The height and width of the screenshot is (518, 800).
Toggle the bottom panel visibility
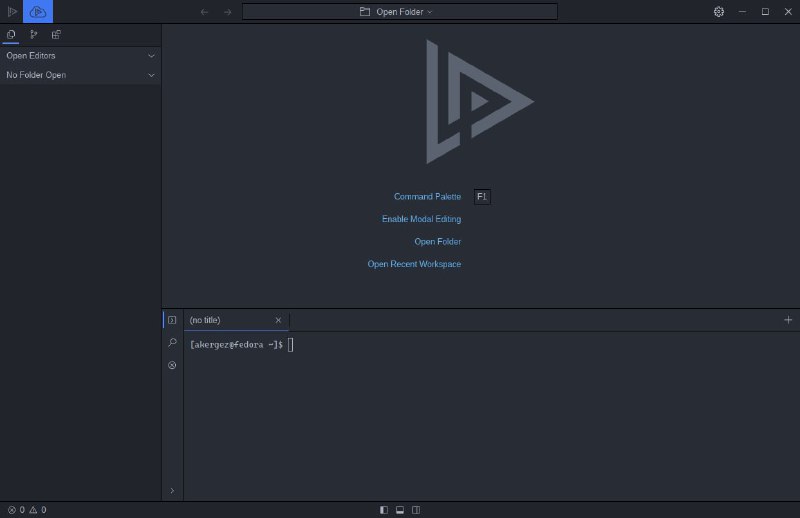tap(400, 510)
